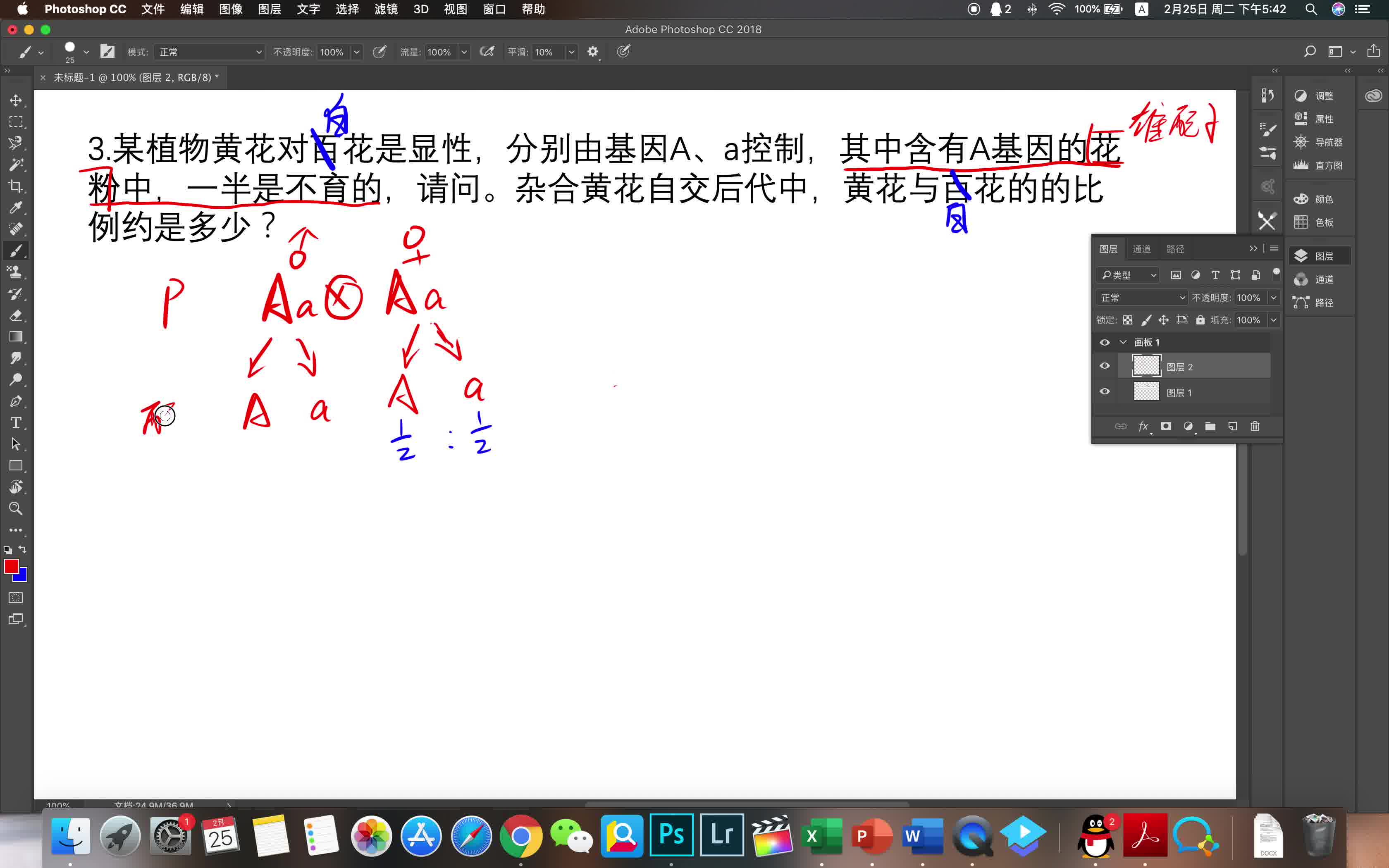Switch to the 通道 tab in Layers panel

pyautogui.click(x=1141, y=248)
